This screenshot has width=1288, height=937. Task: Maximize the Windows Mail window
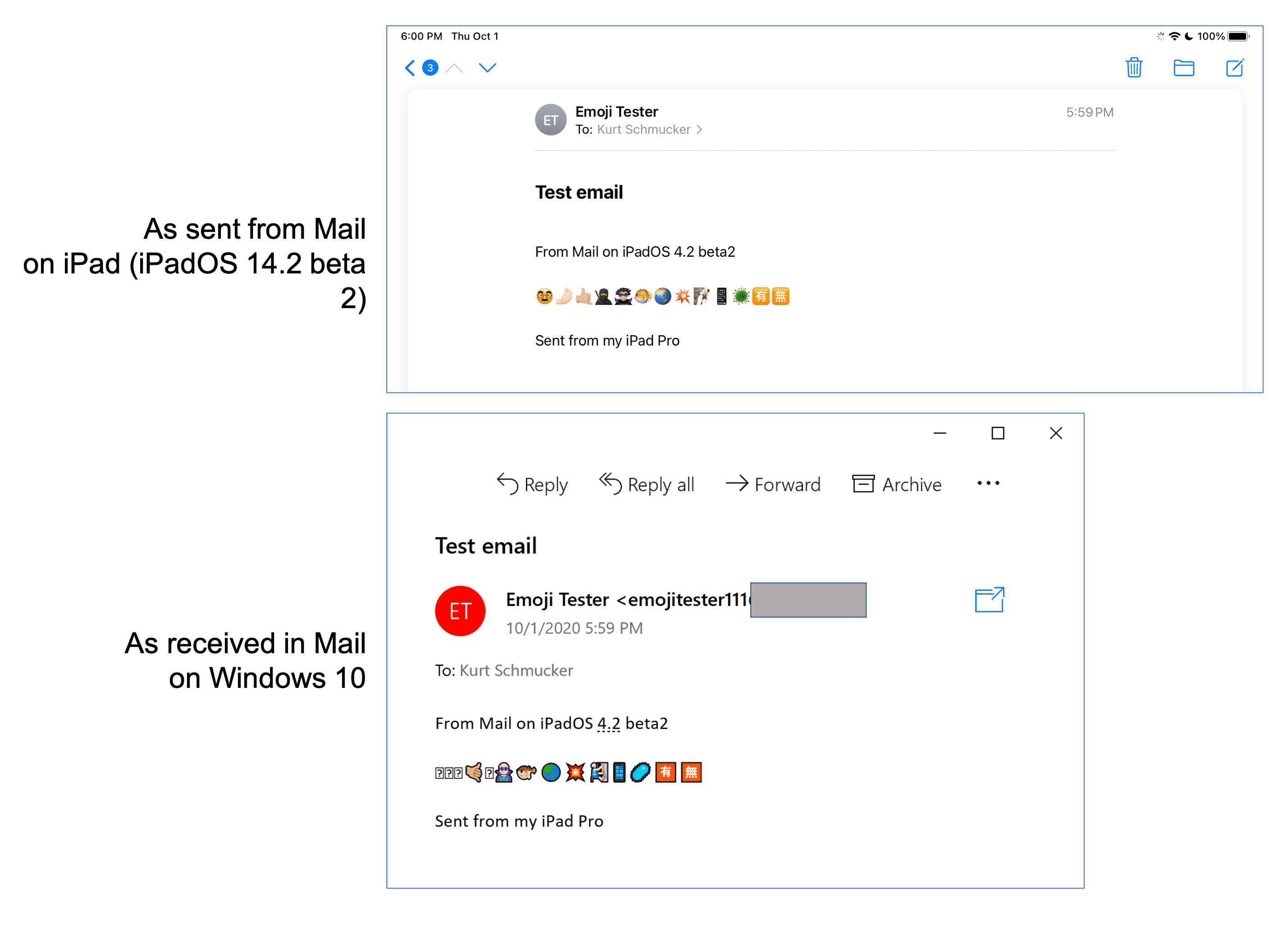point(998,434)
